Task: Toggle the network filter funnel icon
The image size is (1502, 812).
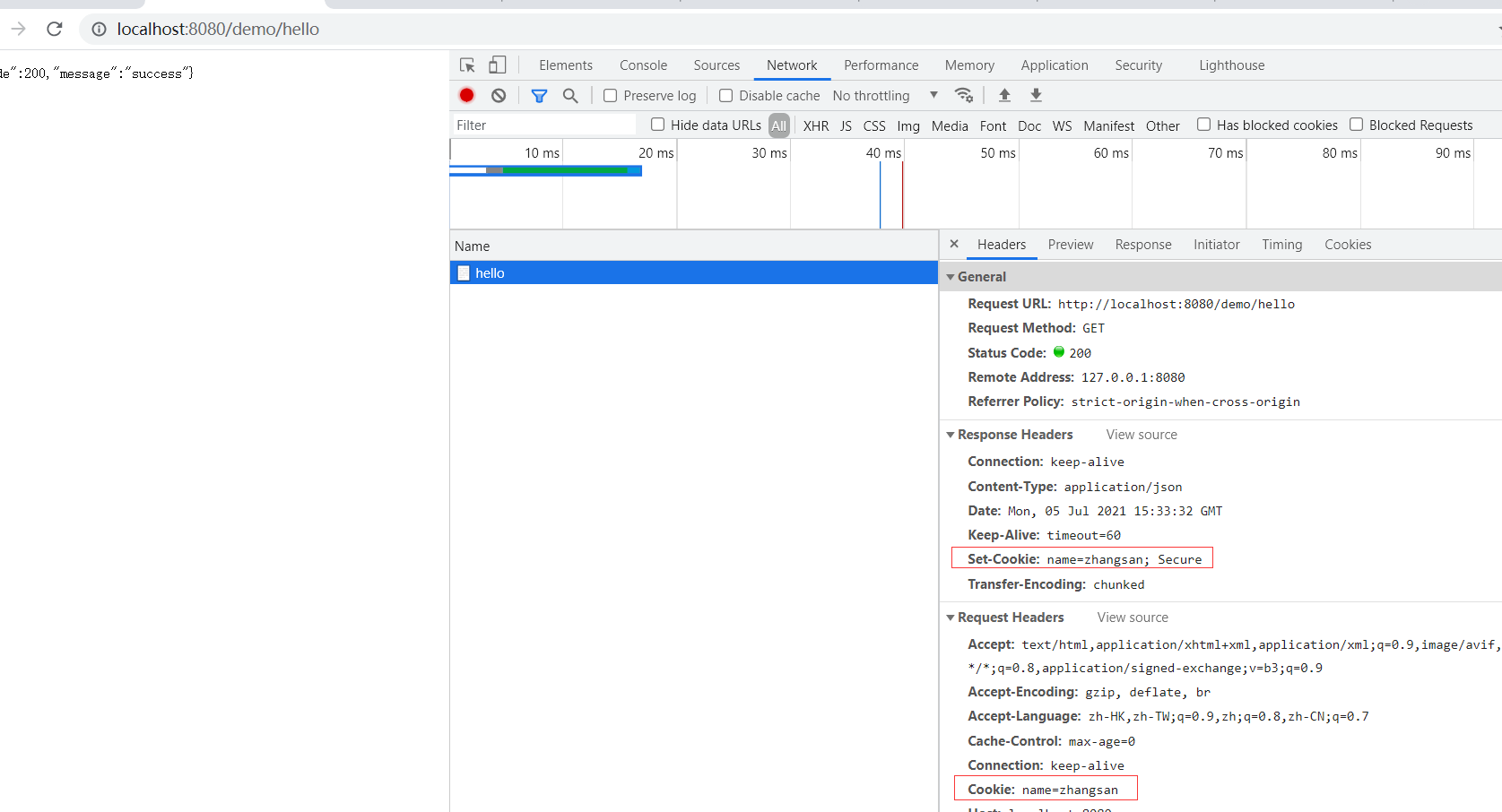Action: click(x=539, y=95)
